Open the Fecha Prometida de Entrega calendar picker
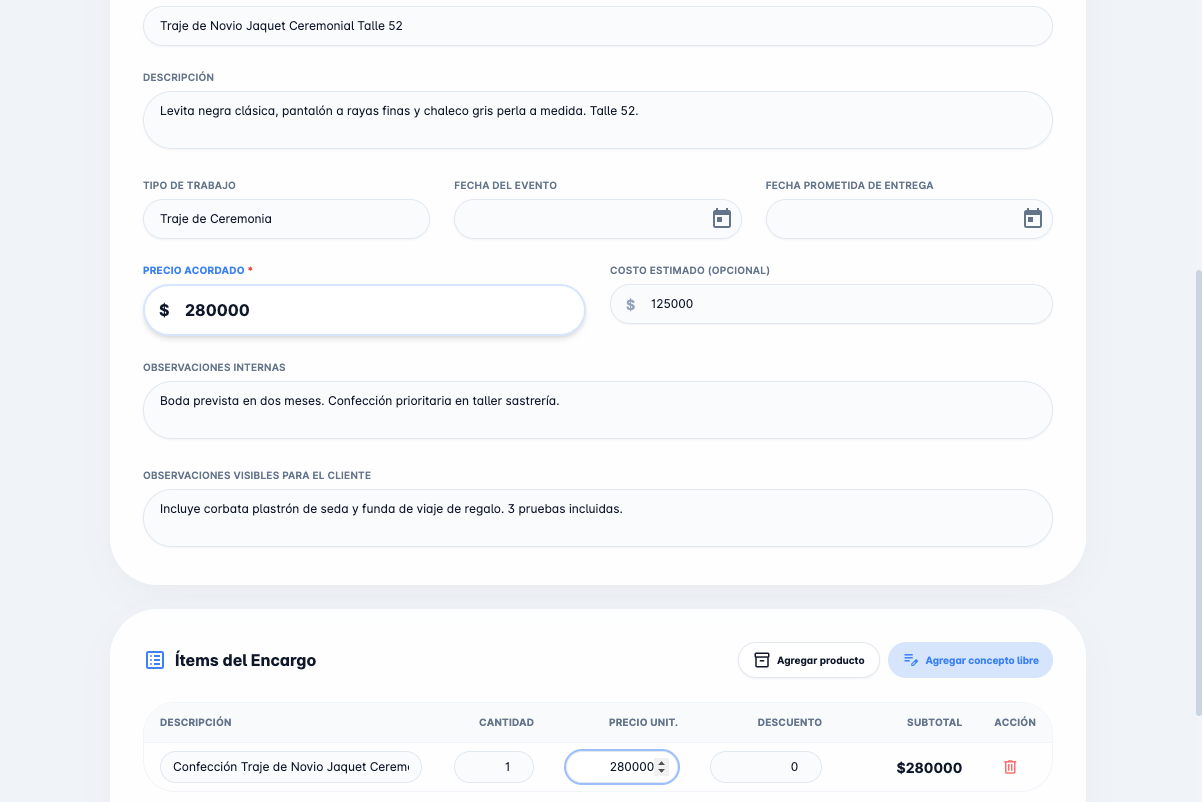Viewport: 1202px width, 802px height. pyautogui.click(x=1033, y=219)
